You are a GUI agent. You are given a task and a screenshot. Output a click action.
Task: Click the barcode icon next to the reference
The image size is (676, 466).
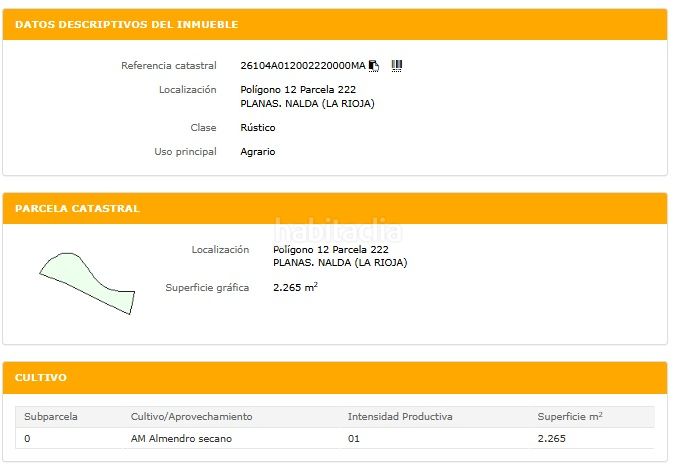(x=397, y=66)
